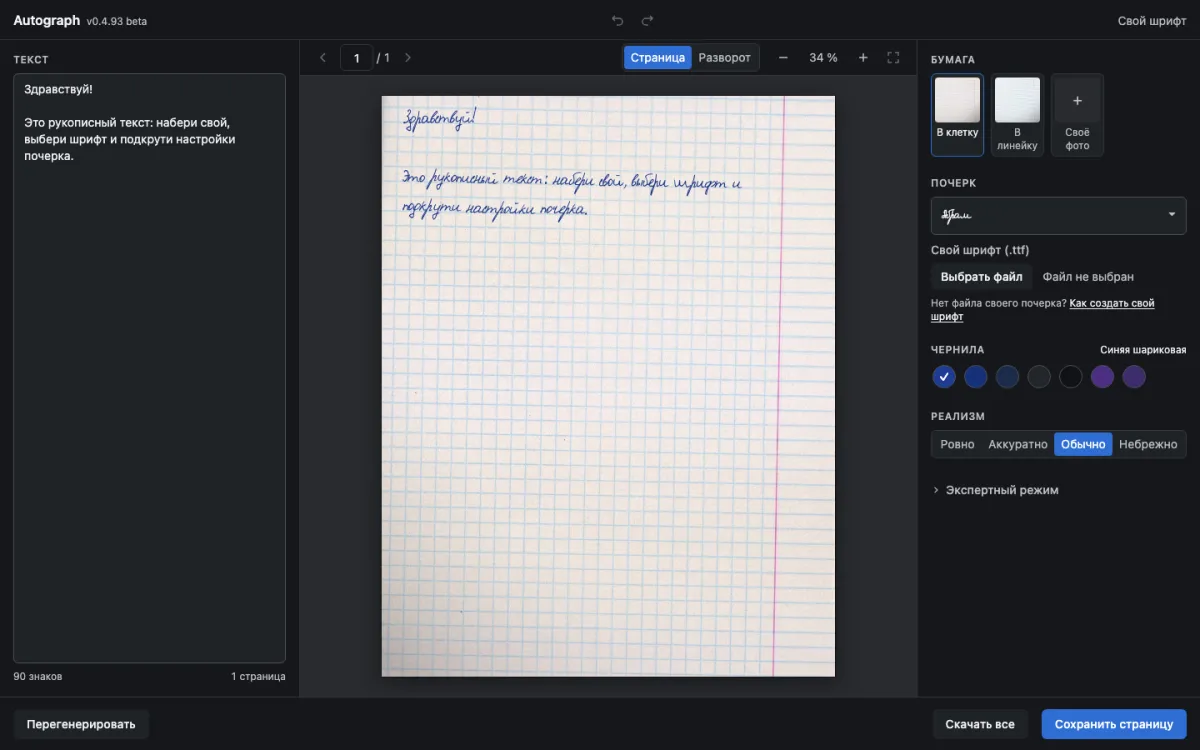This screenshot has height=750, width=1200.
Task: Go to next page chevron
Action: coord(407,58)
